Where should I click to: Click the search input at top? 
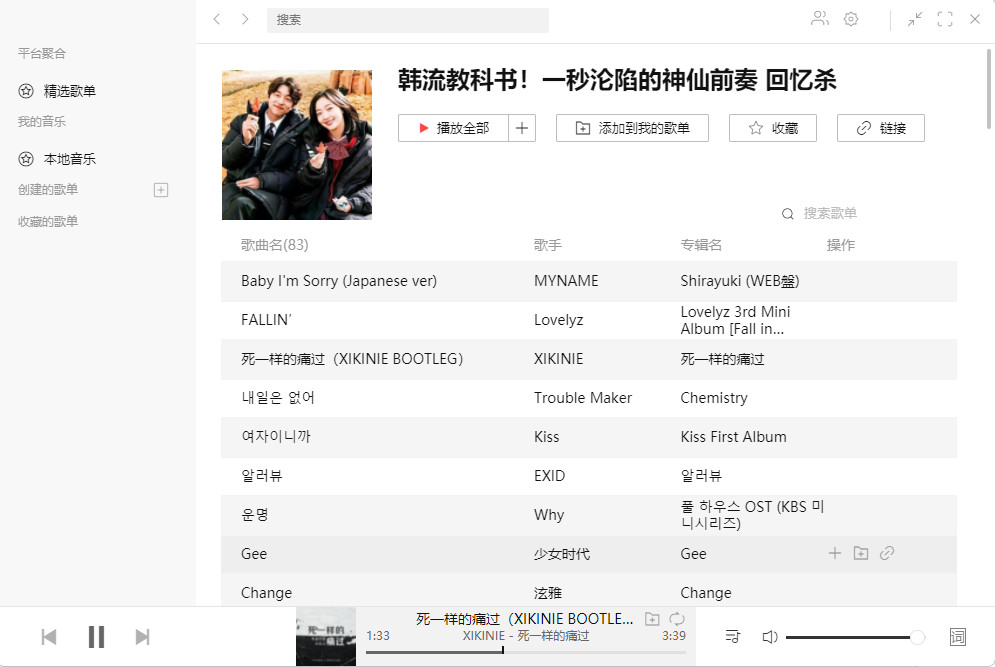click(x=407, y=20)
